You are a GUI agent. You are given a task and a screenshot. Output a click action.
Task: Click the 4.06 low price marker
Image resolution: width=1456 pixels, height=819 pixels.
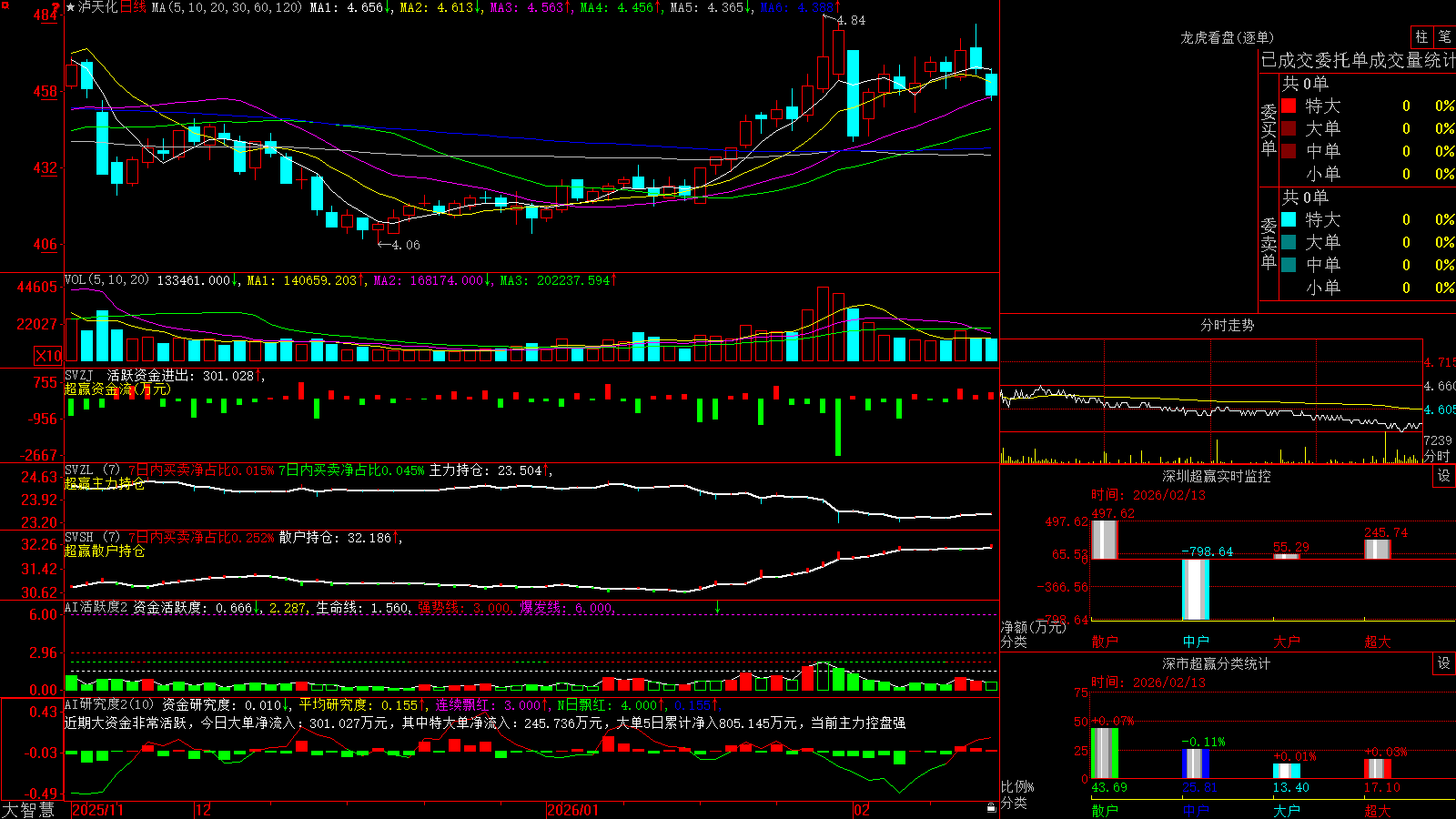(x=405, y=245)
